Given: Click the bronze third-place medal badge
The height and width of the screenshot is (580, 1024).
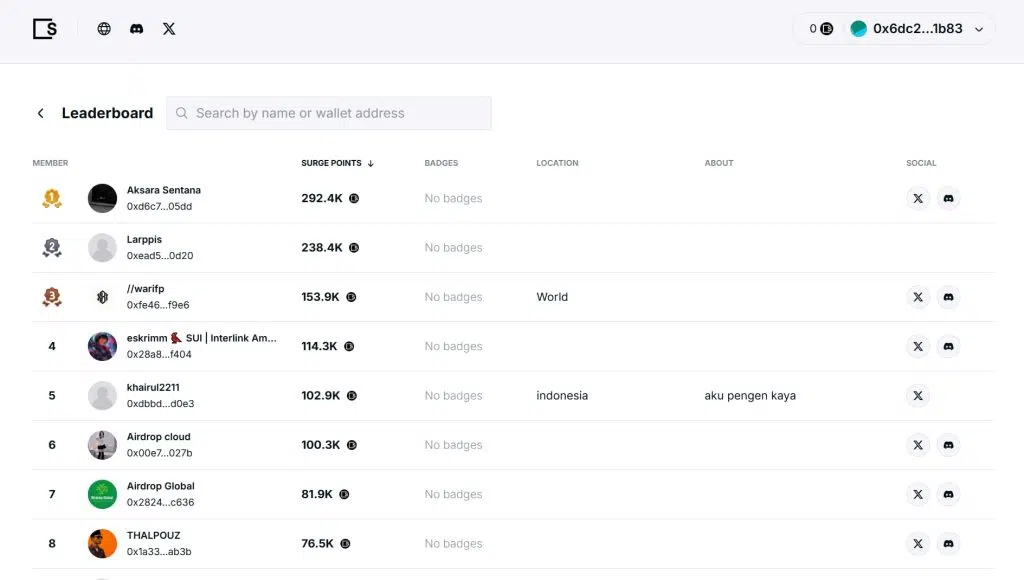Looking at the screenshot, I should 52,297.
